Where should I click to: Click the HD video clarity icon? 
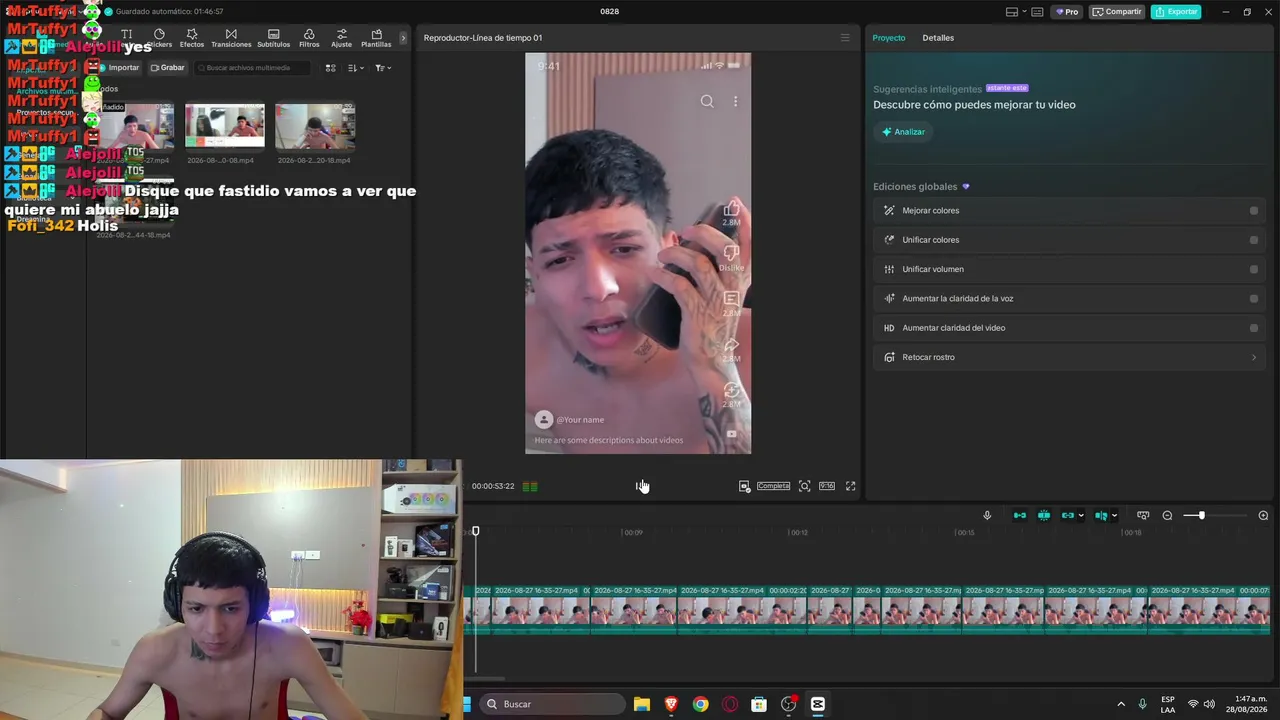tap(889, 328)
